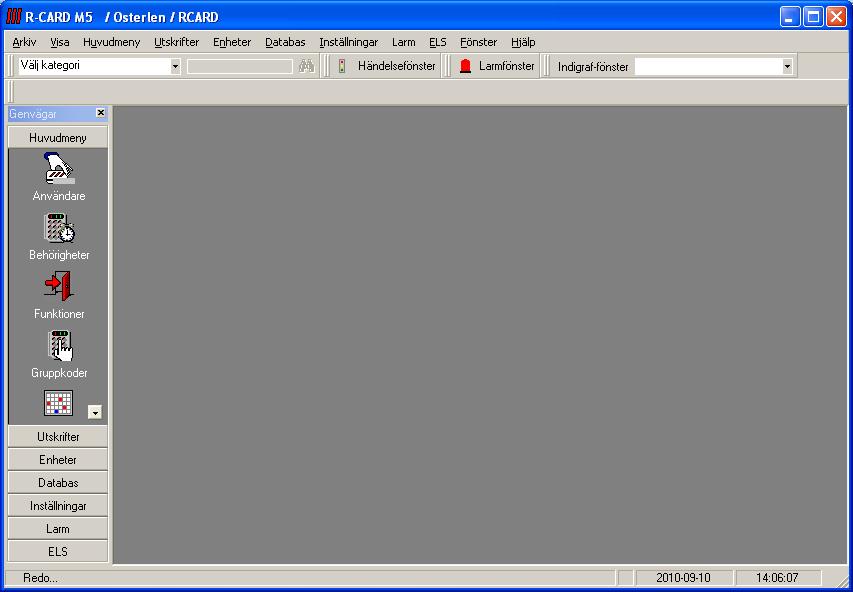Click the time 14:06:07 in status bar
The height and width of the screenshot is (592, 853).
pos(777,578)
